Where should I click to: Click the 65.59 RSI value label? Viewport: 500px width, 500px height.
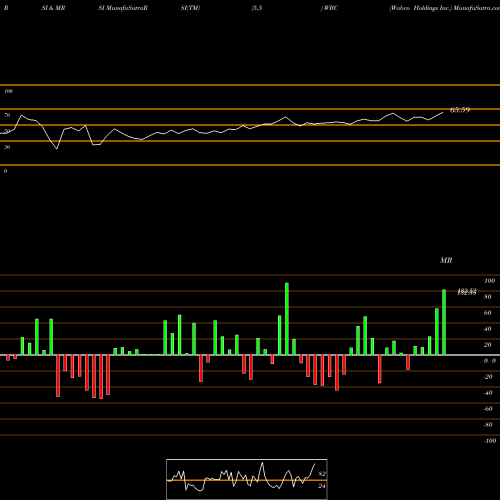[460, 110]
